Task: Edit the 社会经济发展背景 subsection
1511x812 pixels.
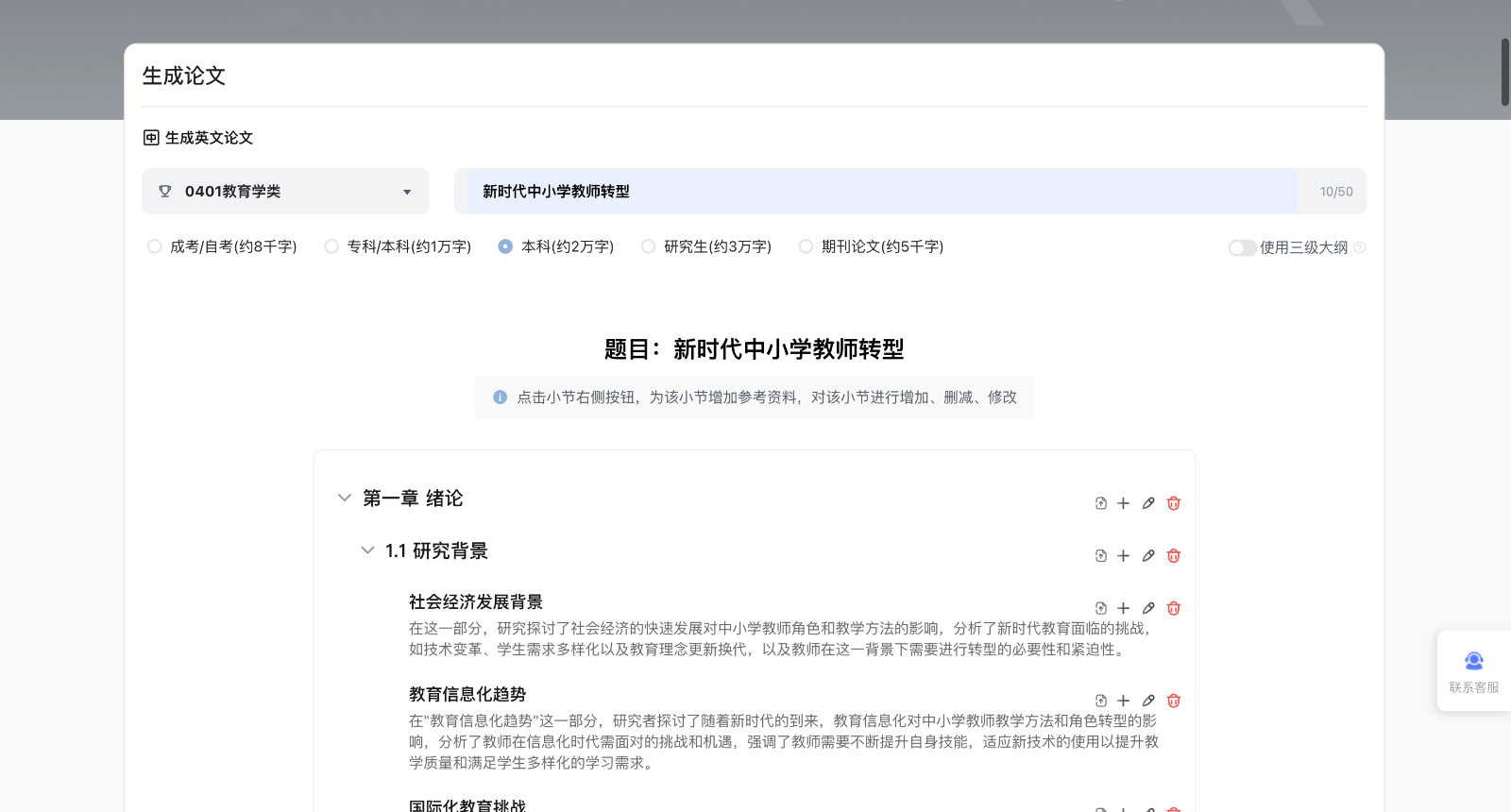Action: coord(1148,609)
